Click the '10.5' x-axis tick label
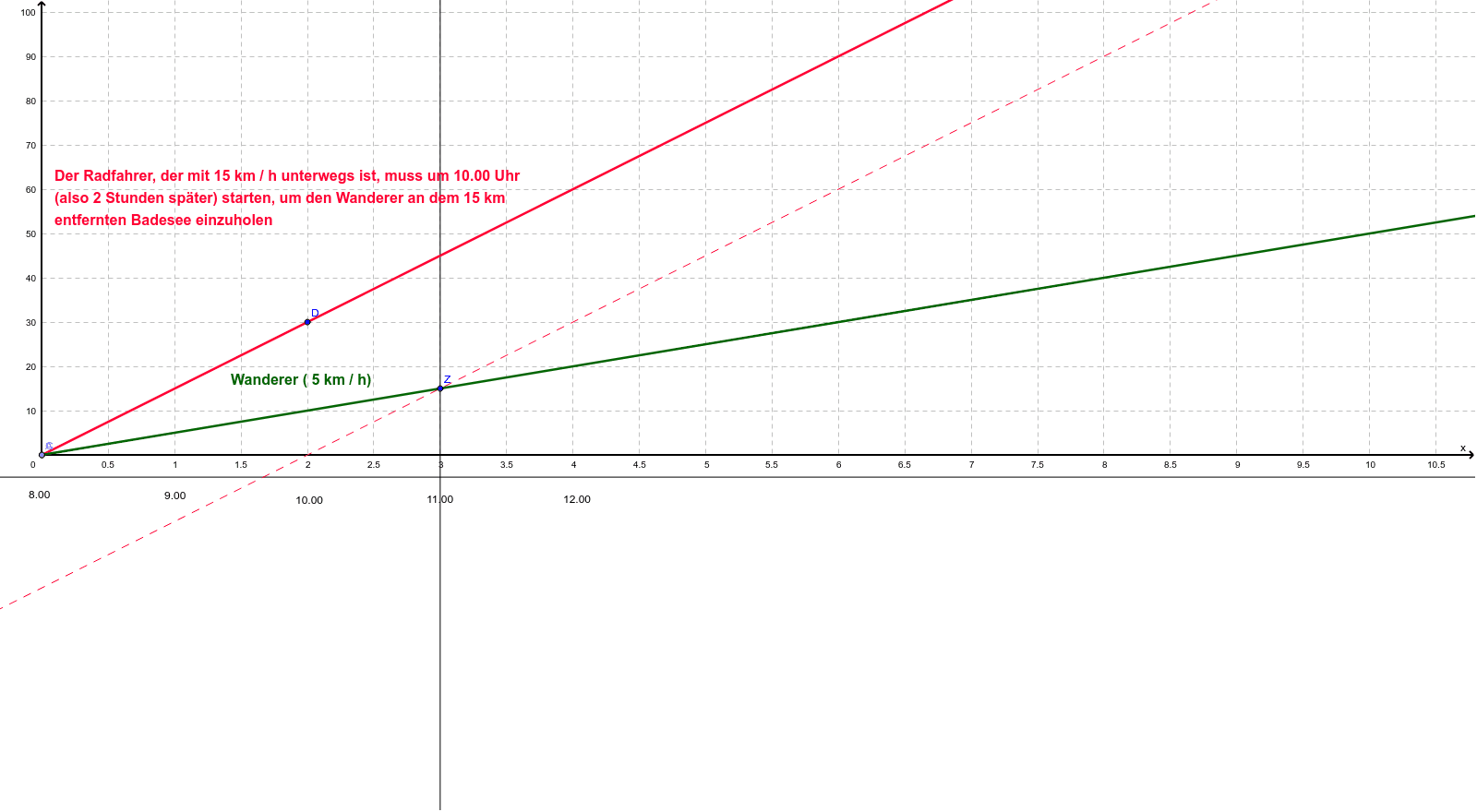Viewport: 1477px width, 812px height. [x=1436, y=464]
